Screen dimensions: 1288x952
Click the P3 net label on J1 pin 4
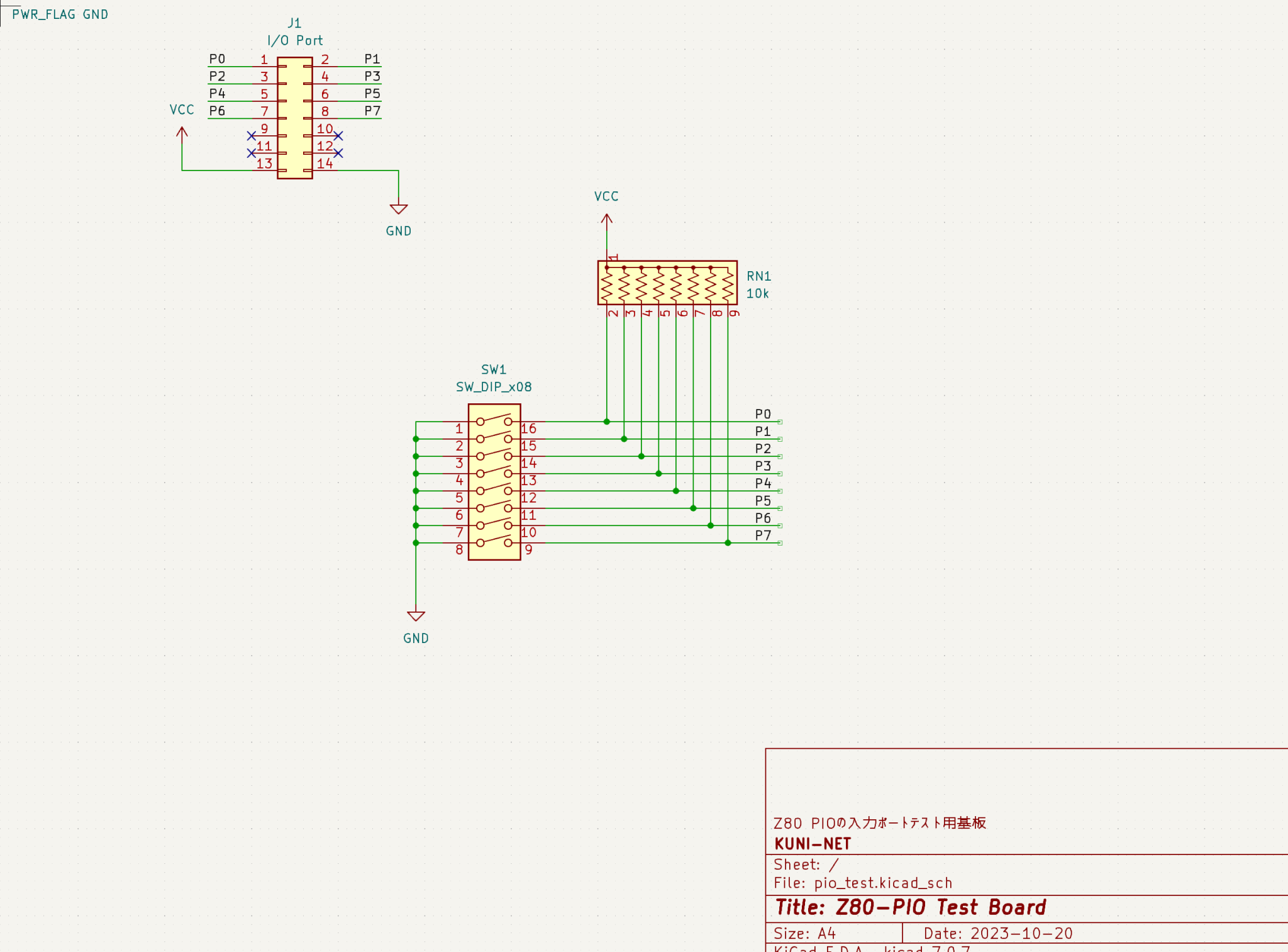coord(372,75)
